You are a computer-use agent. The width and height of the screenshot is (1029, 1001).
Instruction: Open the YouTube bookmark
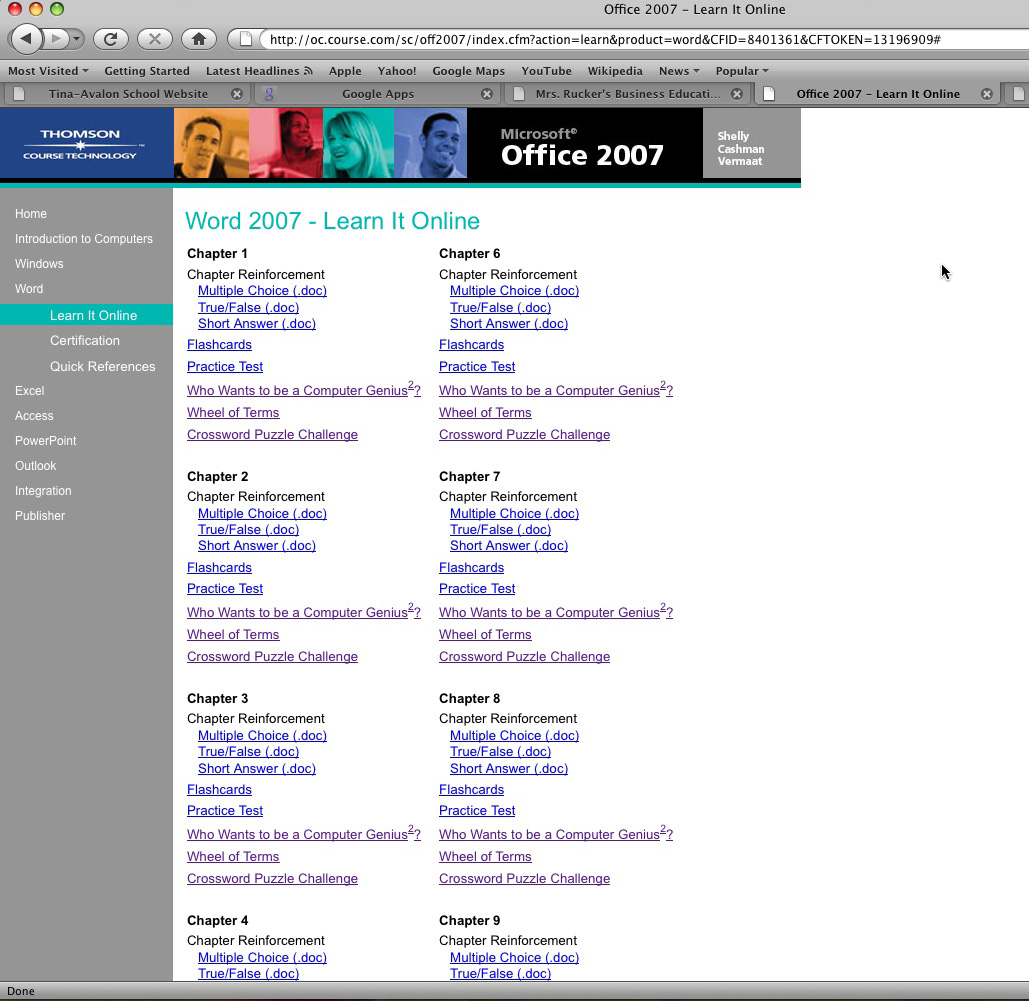[547, 71]
